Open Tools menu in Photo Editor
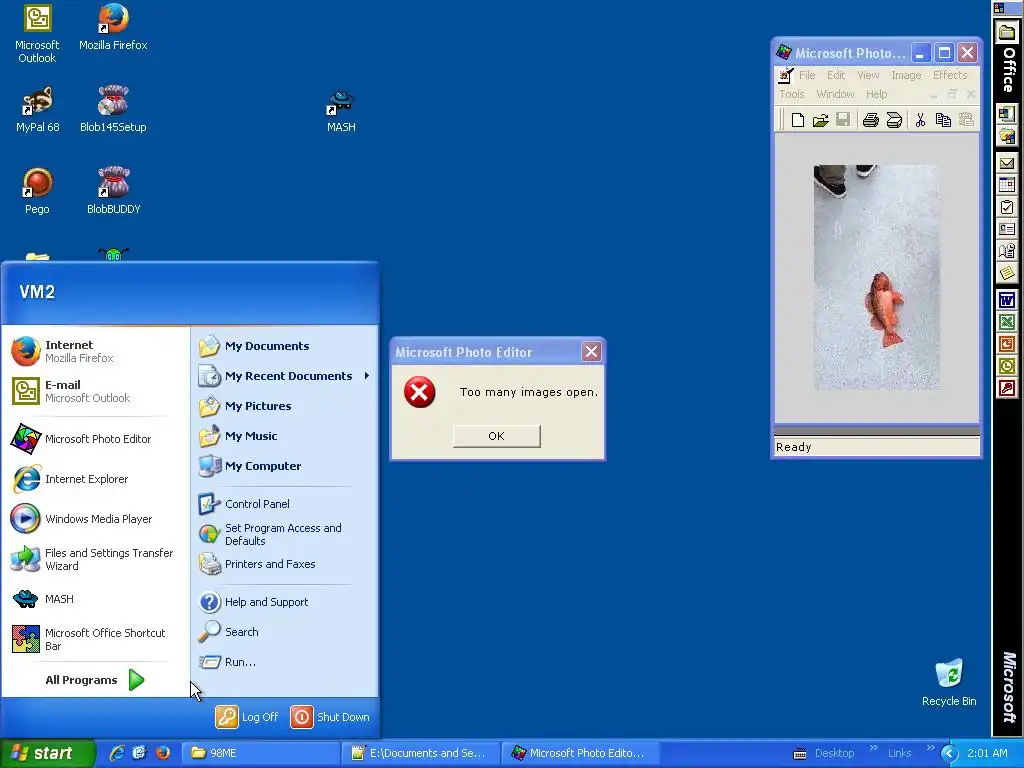Image resolution: width=1024 pixels, height=768 pixels. tap(792, 94)
